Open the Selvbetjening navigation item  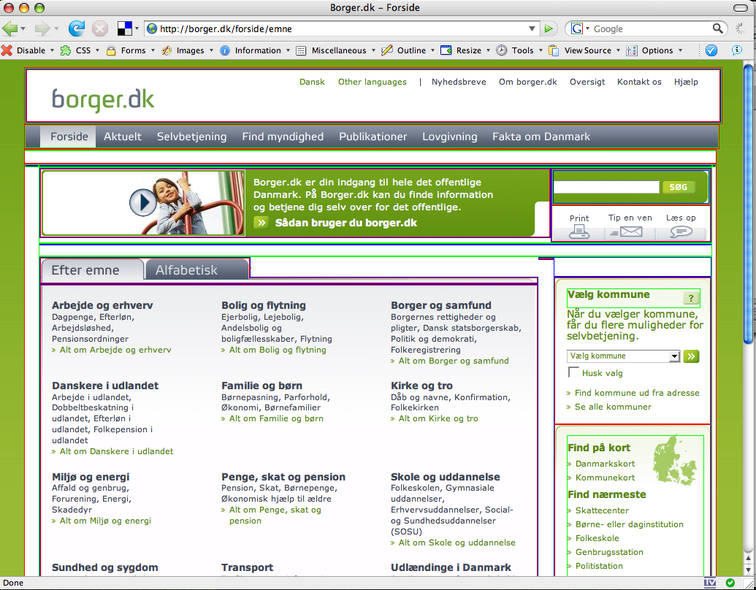click(x=191, y=136)
